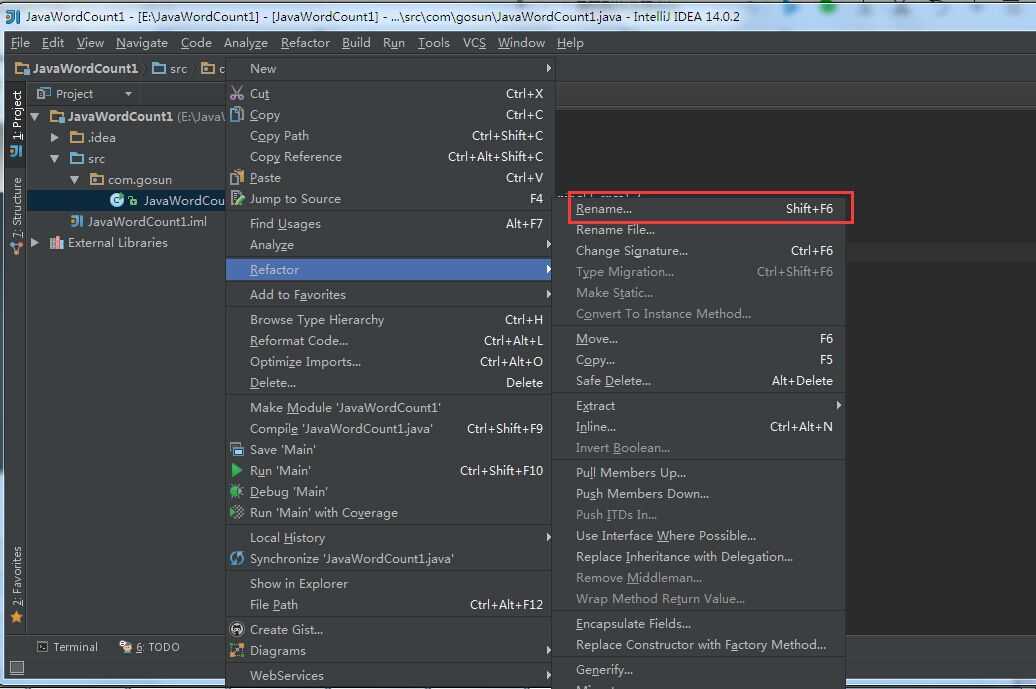Screen dimensions: 1036x689
Task: Click the Terminal tool window button
Action: [67, 647]
